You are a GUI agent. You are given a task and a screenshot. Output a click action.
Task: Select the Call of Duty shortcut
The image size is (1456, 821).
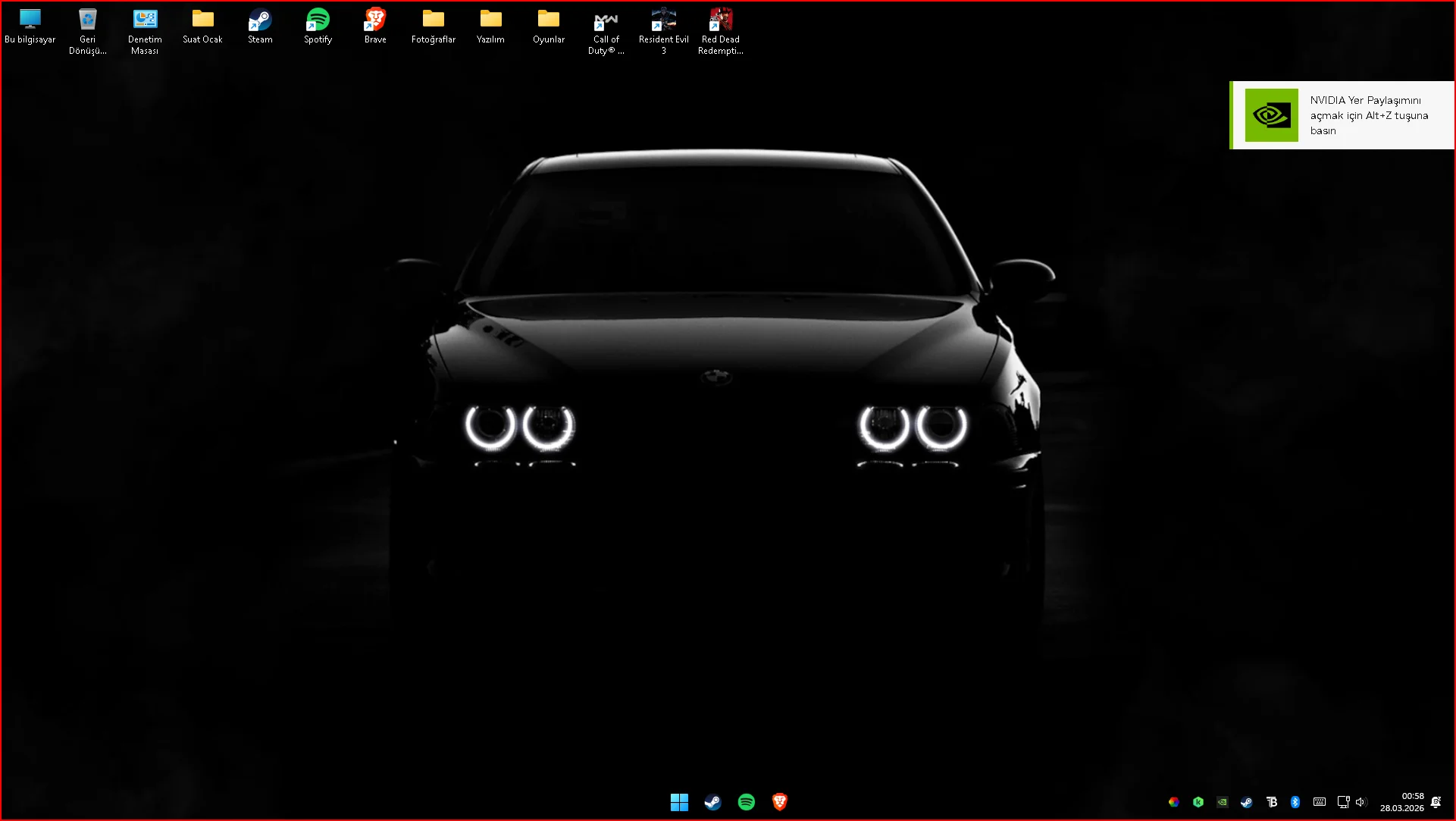pyautogui.click(x=606, y=30)
